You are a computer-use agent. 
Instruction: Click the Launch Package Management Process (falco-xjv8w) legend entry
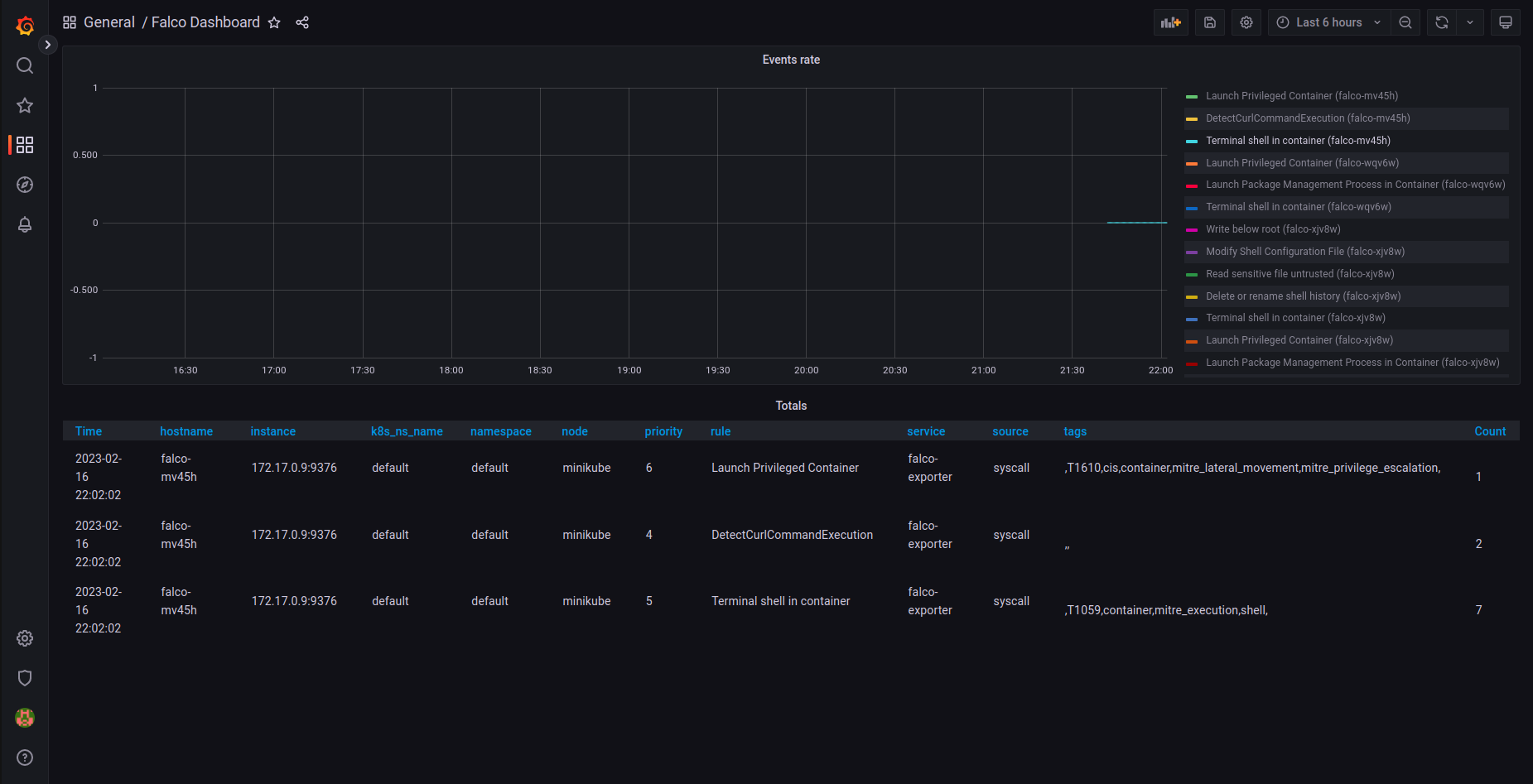click(x=1352, y=363)
